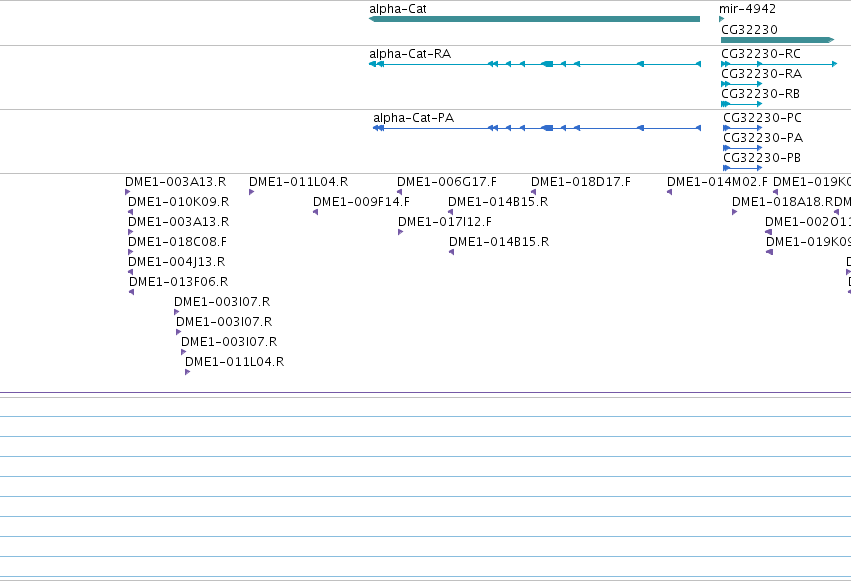Viewport: 851px width, 581px height.
Task: Click the DME1-018A18.R feature label
Action: click(x=782, y=202)
